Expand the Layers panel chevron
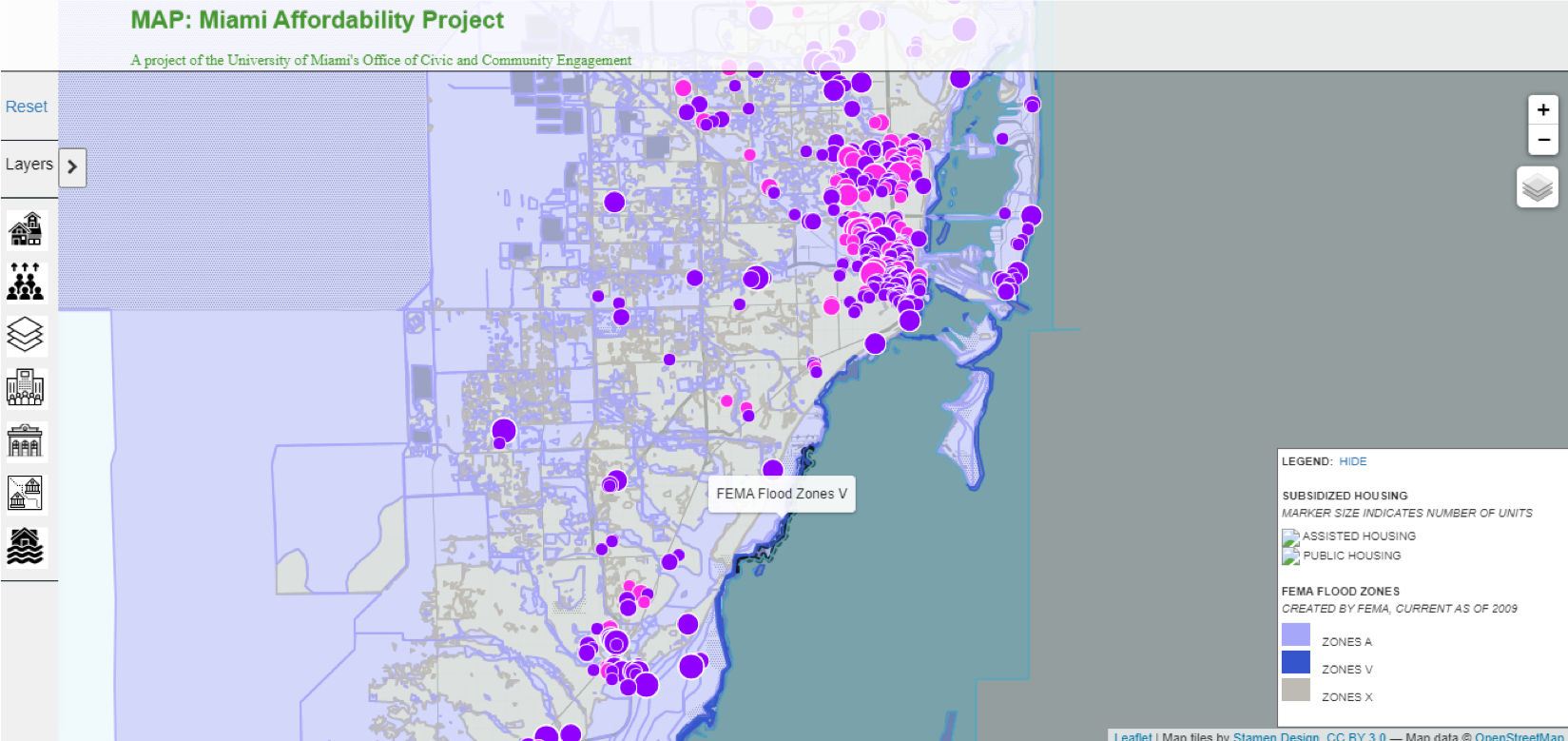The height and width of the screenshot is (741, 1568). [72, 167]
